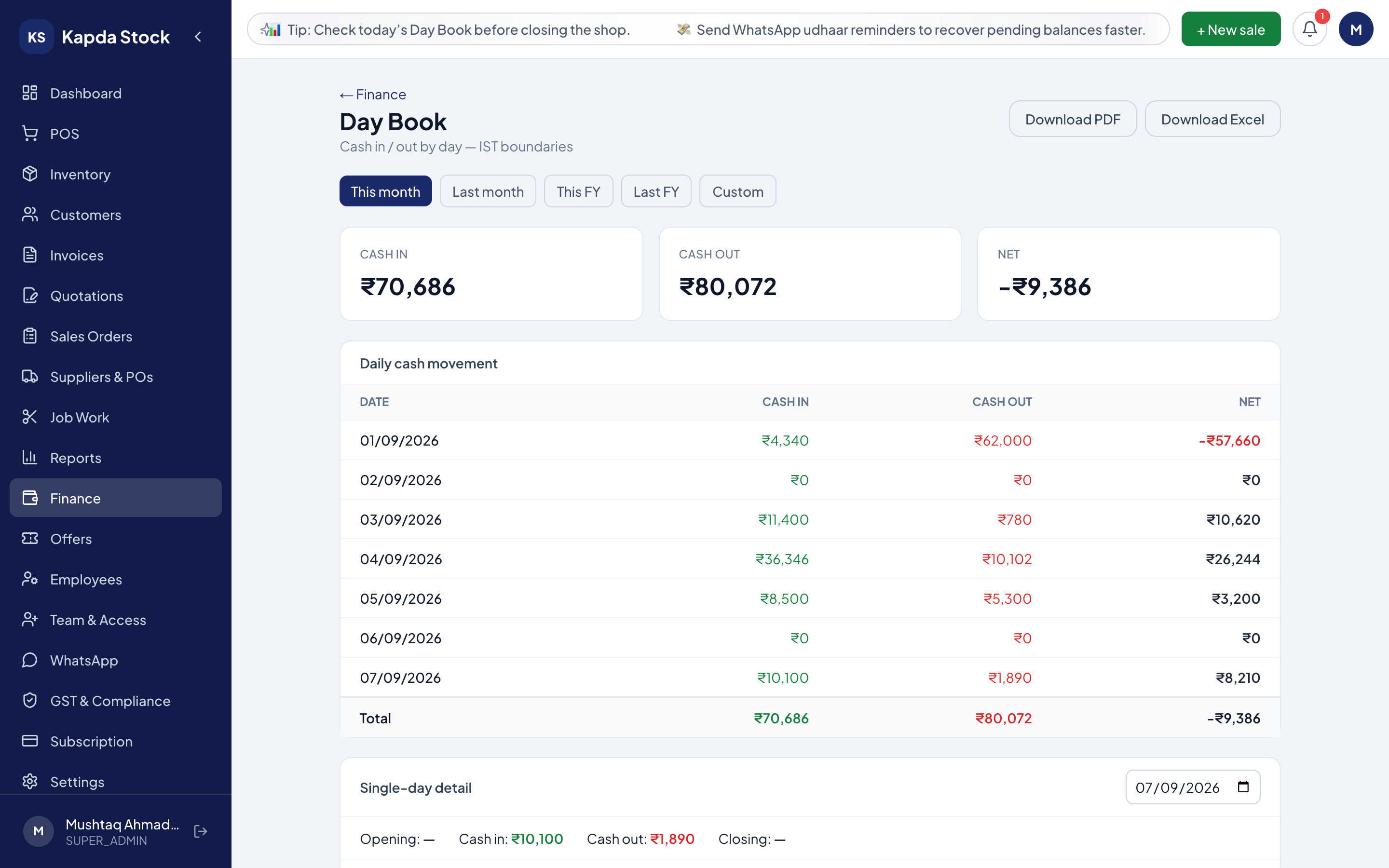This screenshot has width=1389, height=868.
Task: Click the NET summary card
Action: (x=1129, y=274)
